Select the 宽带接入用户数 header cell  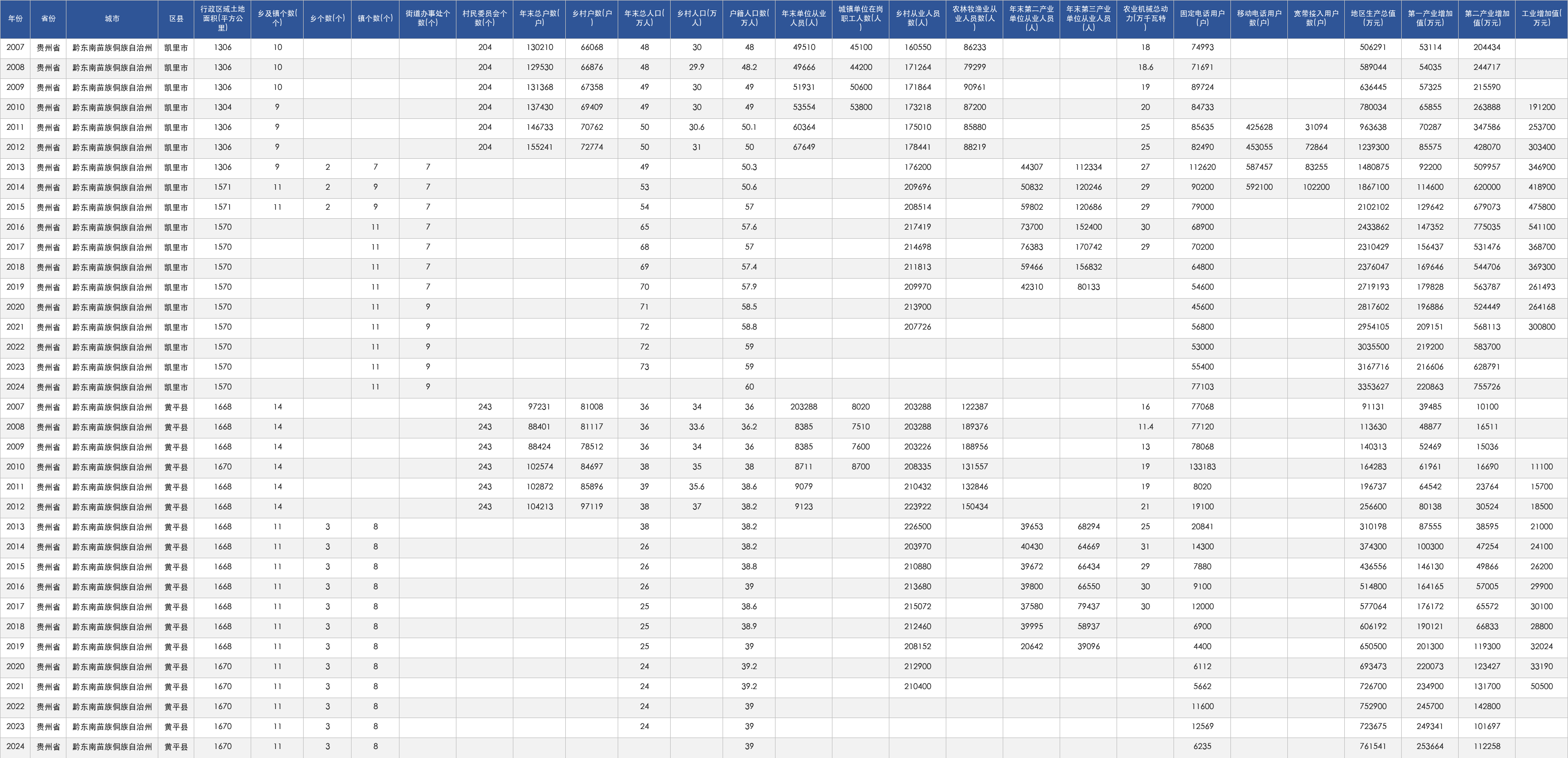[x=1316, y=19]
